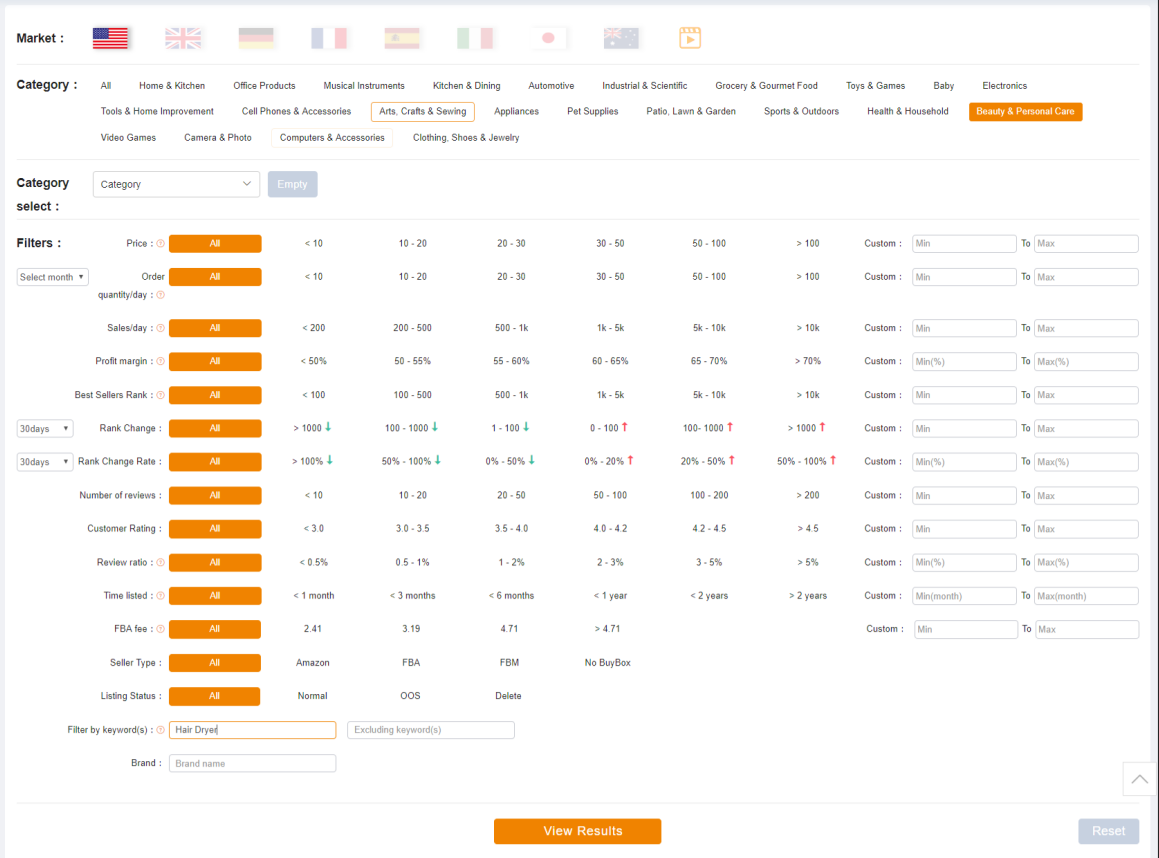Focus the Profit margin custom Max(%) field
Screen dimensions: 1159x858
click(1086, 361)
